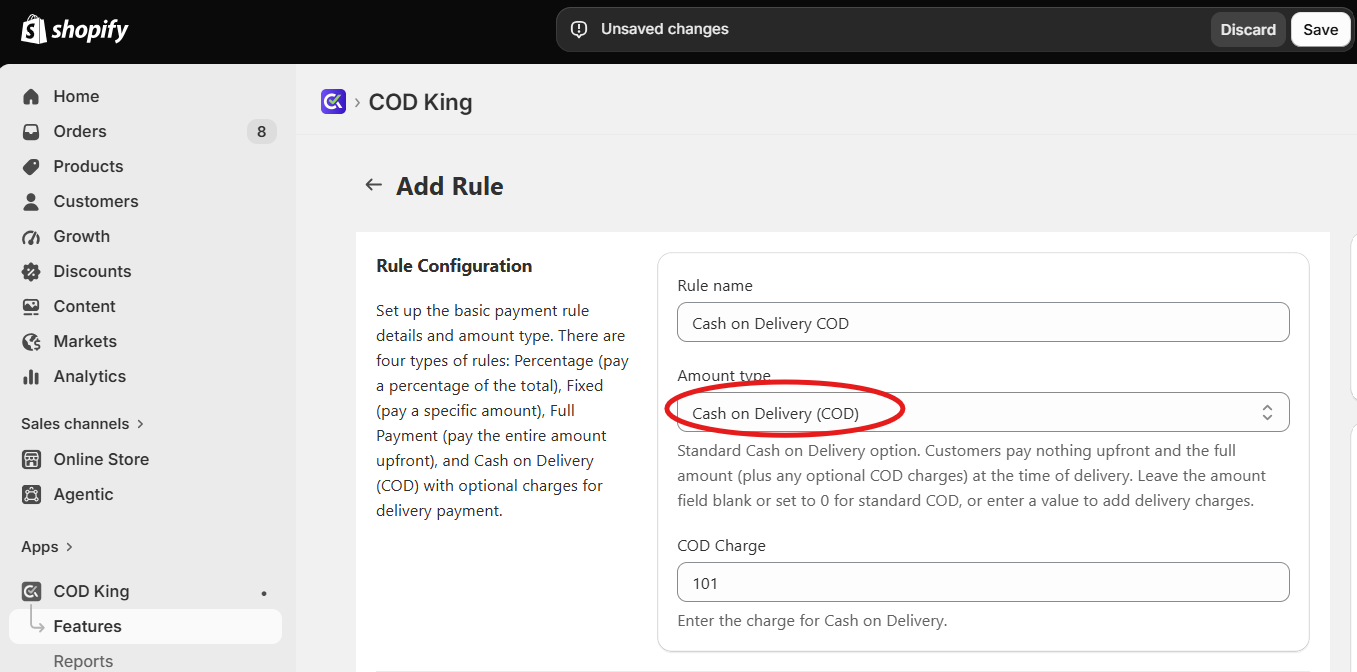Click the Apps heading
The image size is (1357, 672).
(40, 547)
